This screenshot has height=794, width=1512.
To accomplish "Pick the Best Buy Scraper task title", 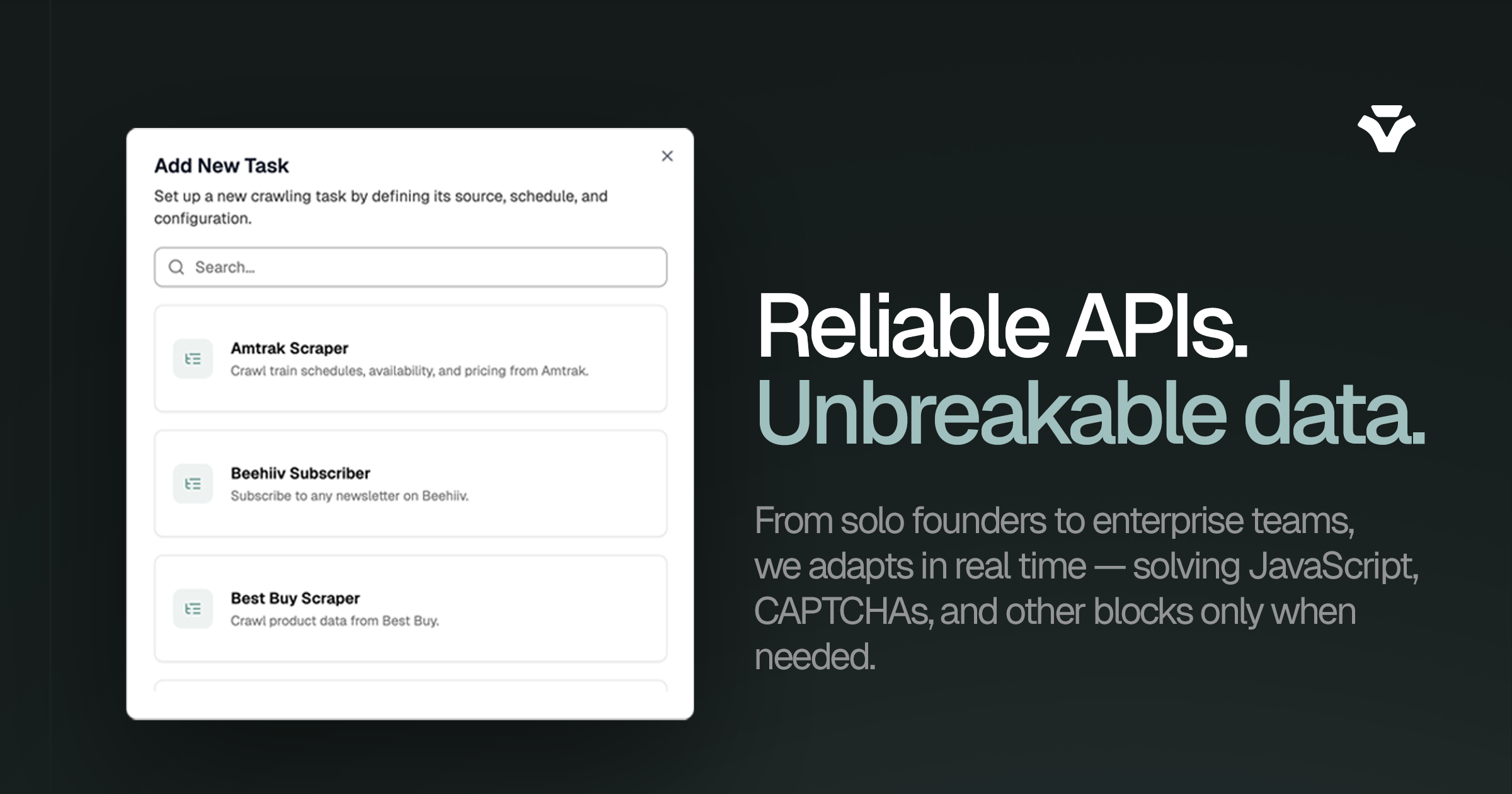I will coord(295,598).
